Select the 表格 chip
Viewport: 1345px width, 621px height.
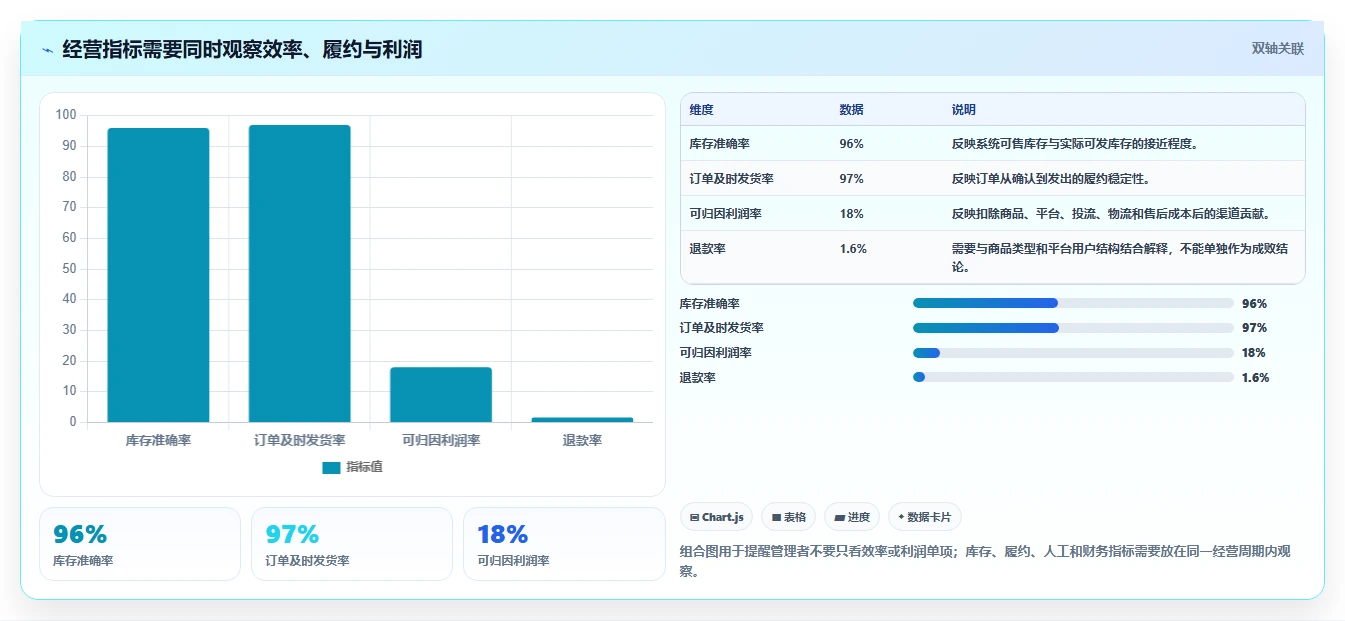point(788,517)
